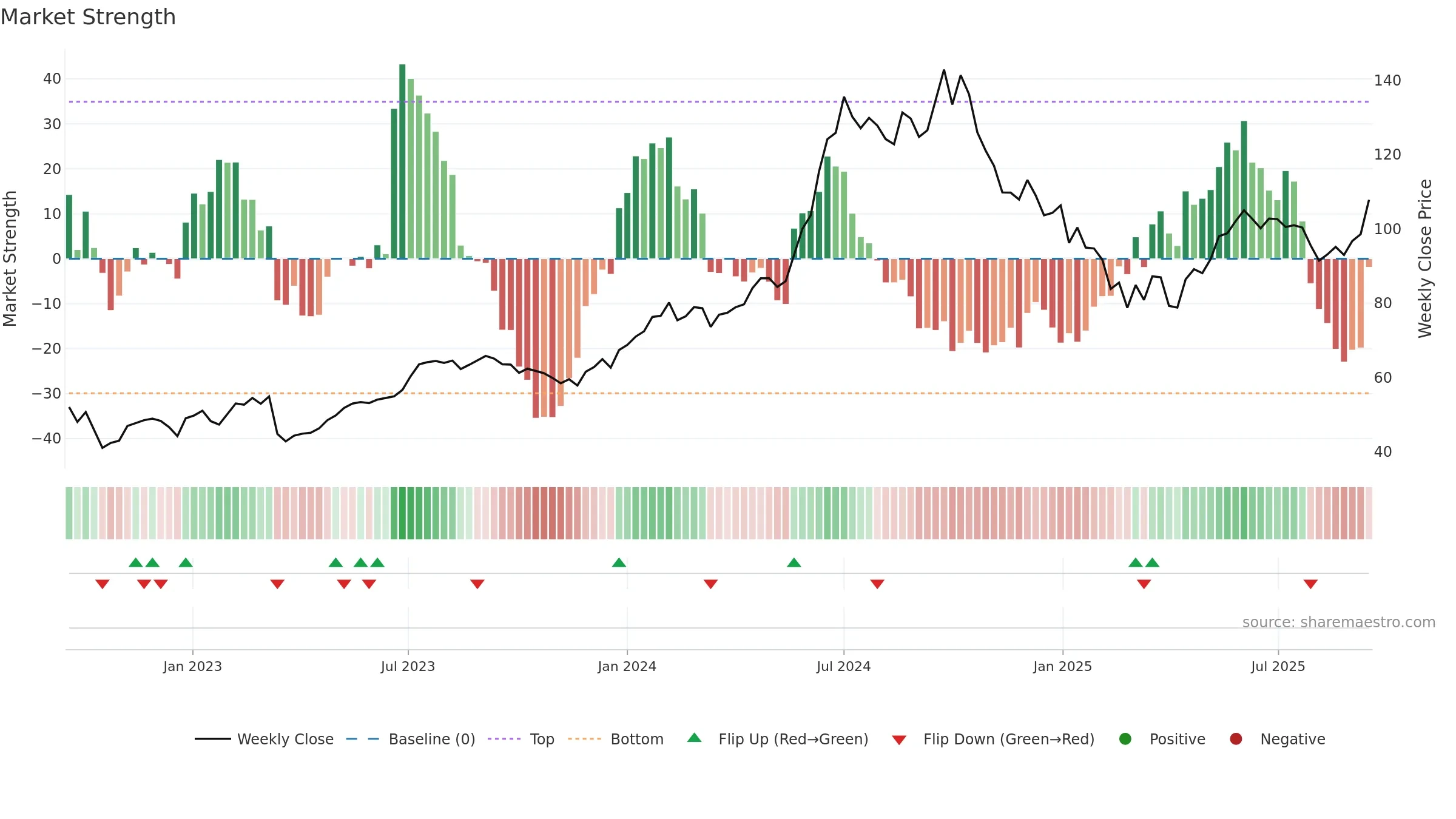Click the purple dotted Top legend line
The width and height of the screenshot is (1456, 819).
504,739
